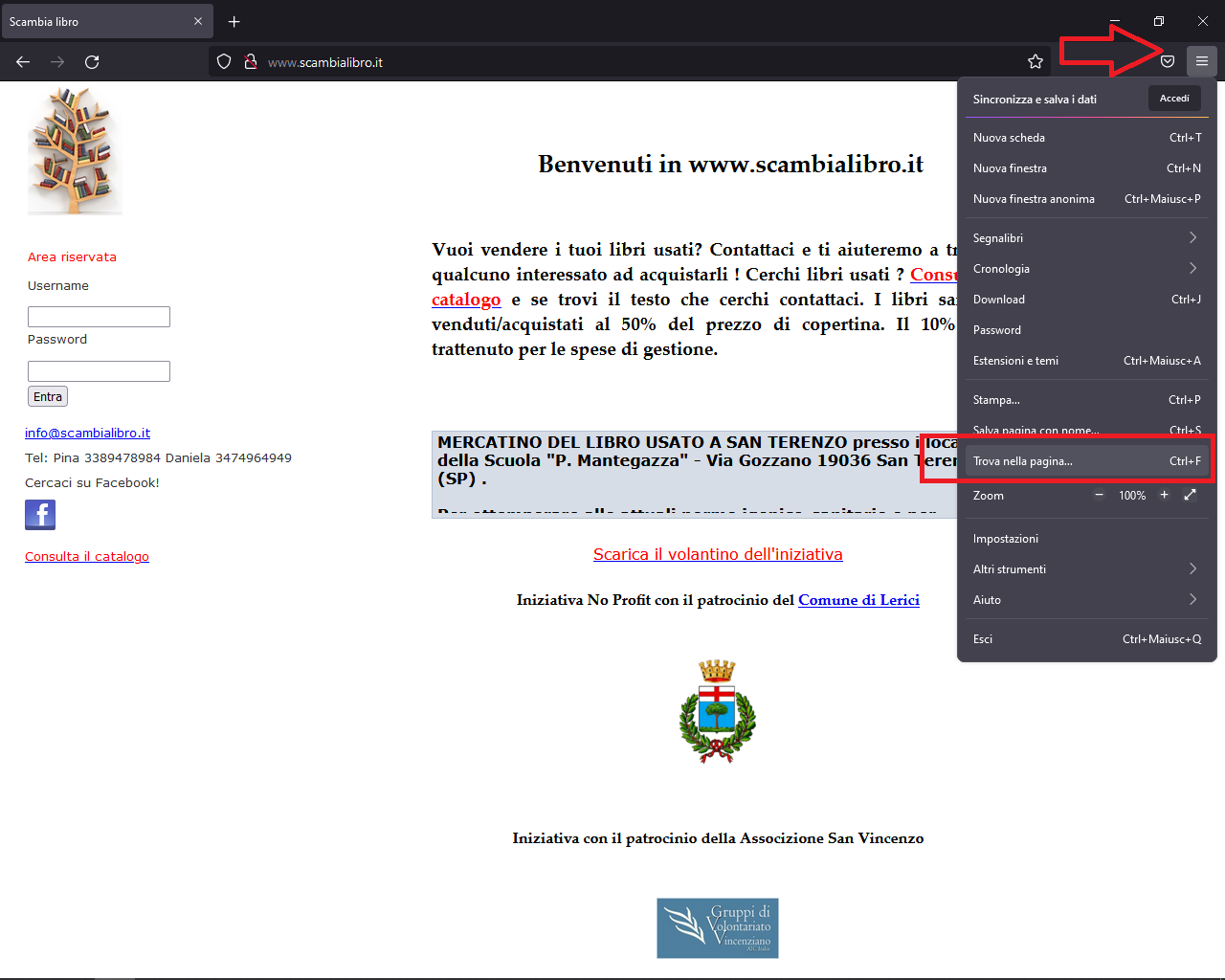Zoom in with the plus button
The image size is (1225, 980).
1164,495
